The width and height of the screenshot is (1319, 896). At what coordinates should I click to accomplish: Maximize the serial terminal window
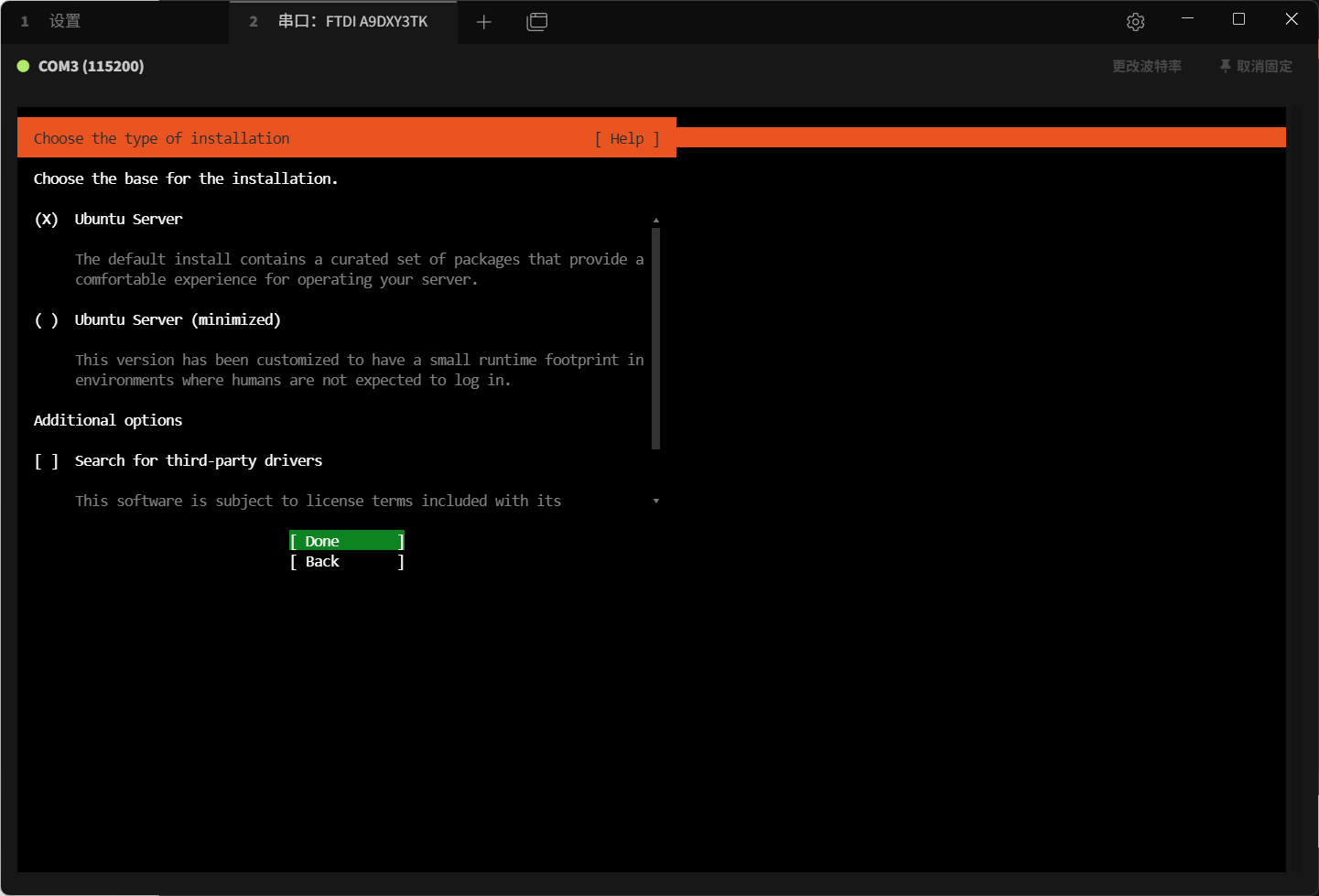1238,19
